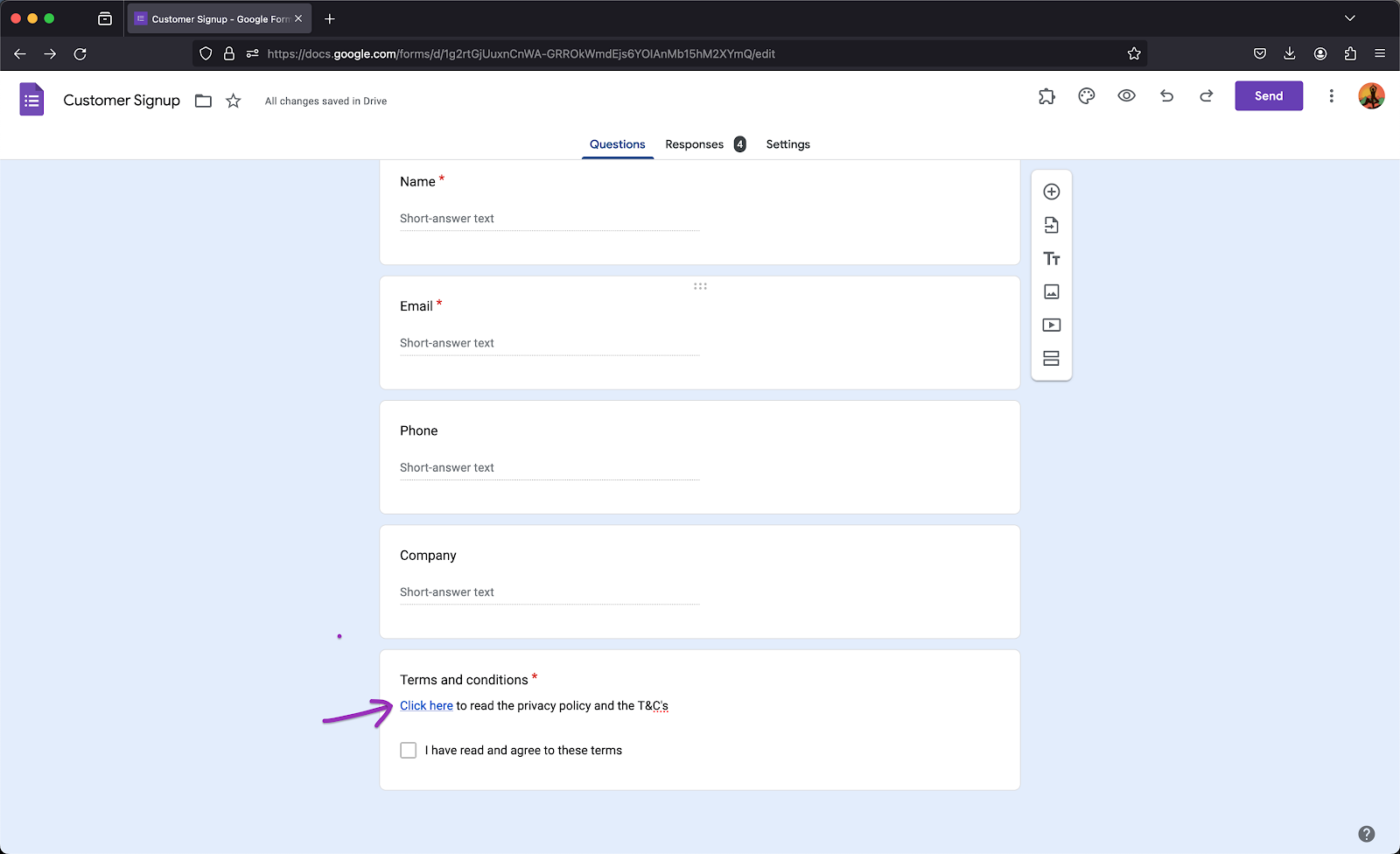
Task: Add a new section to the form
Action: (1052, 359)
